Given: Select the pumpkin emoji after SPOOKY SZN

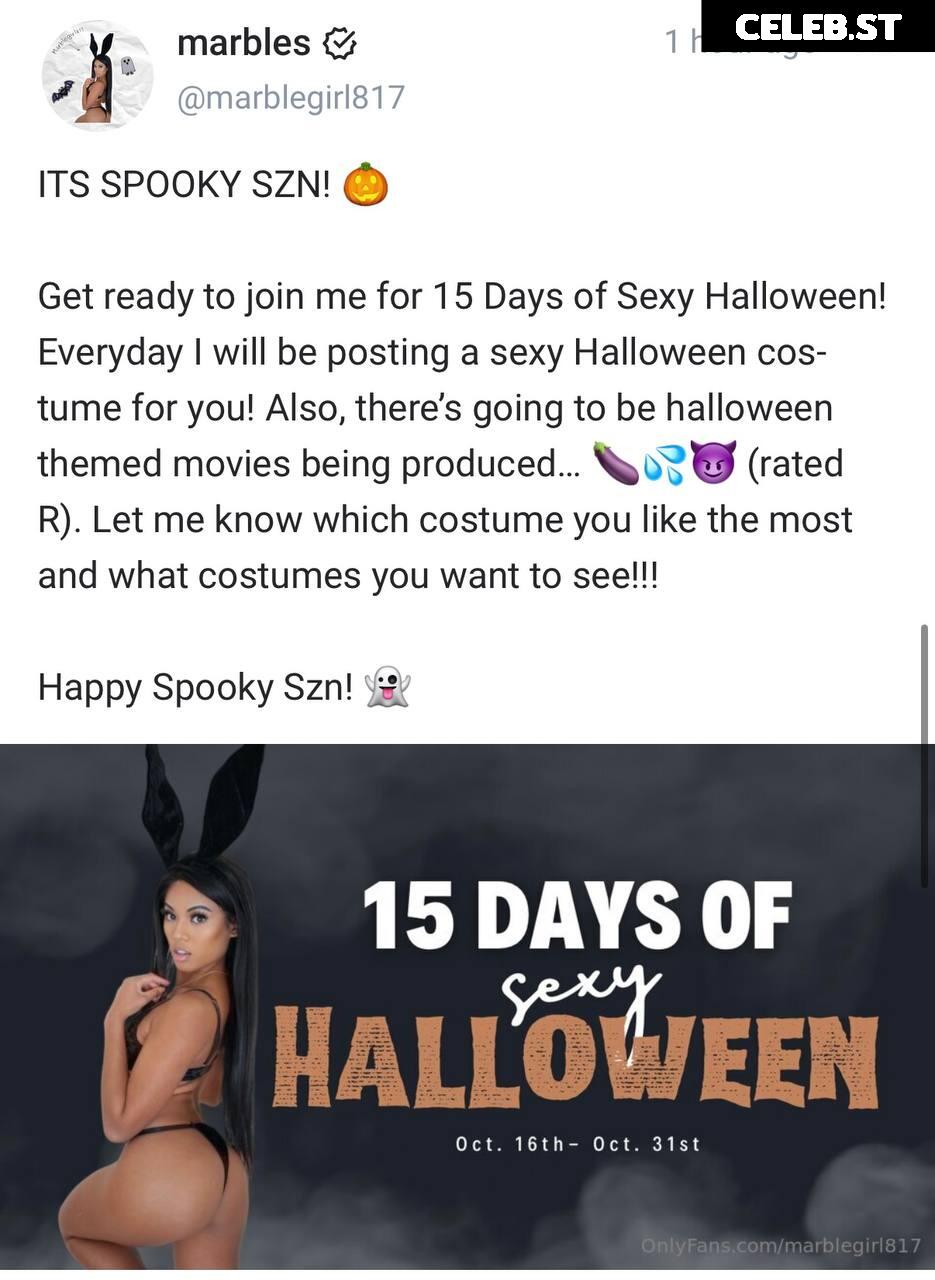Looking at the screenshot, I should 365,185.
